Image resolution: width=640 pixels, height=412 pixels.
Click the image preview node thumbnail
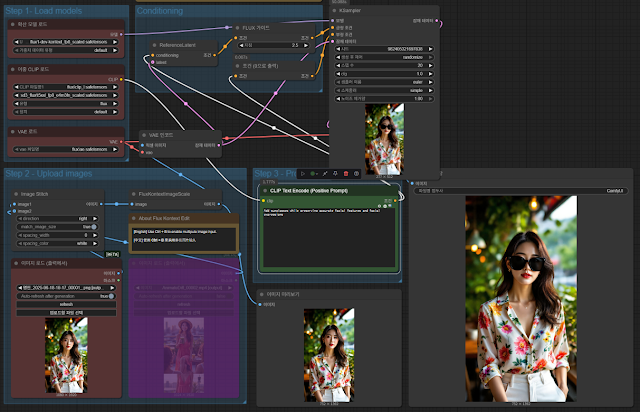[x=329, y=355]
